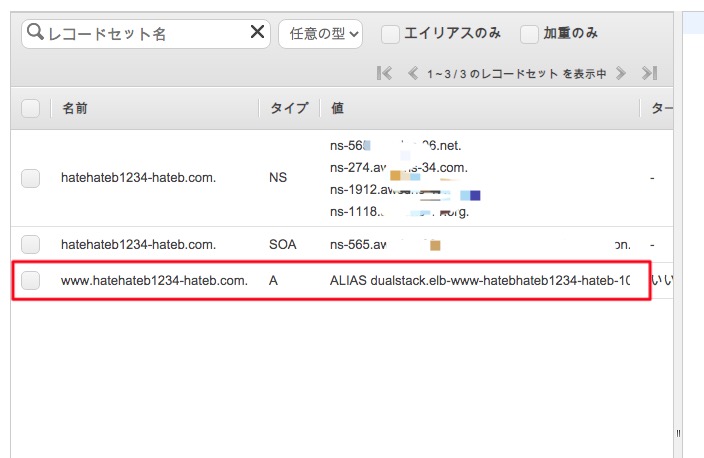Image resolution: width=704 pixels, height=458 pixels.
Task: Click the ns-274 name server value
Action: tap(399, 168)
